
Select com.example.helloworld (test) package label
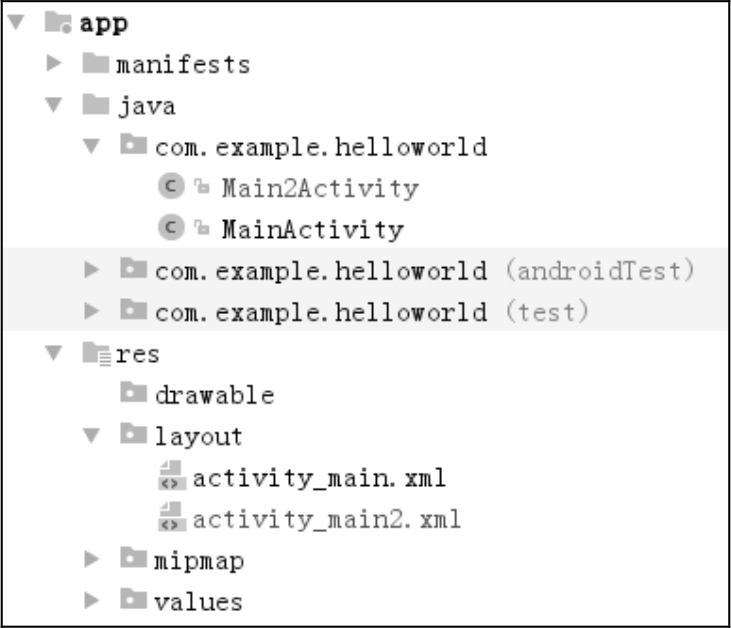tap(372, 312)
